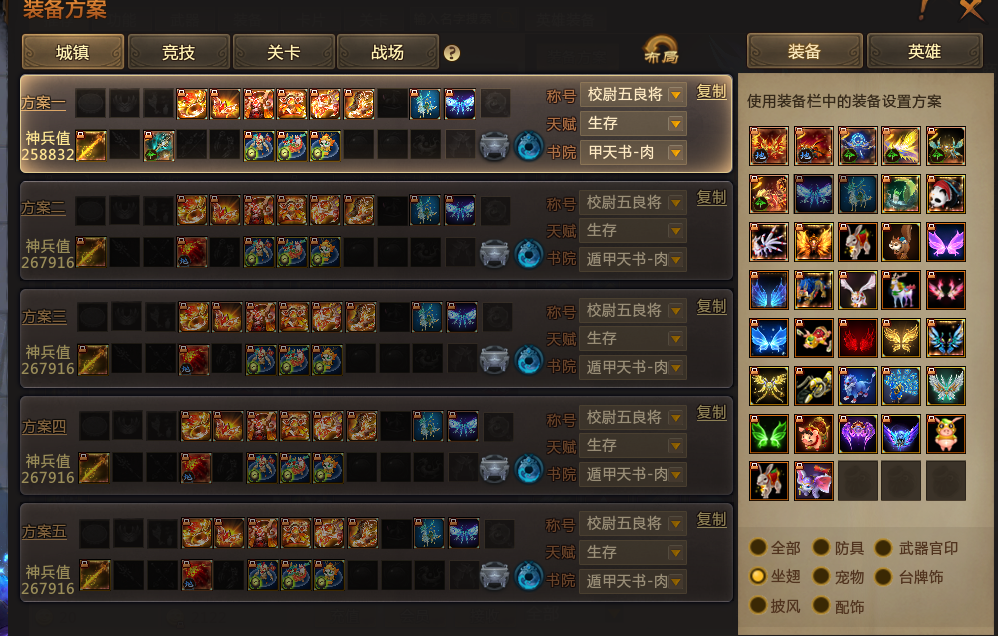Select the golden wings equipment thumbnail

coord(901,338)
